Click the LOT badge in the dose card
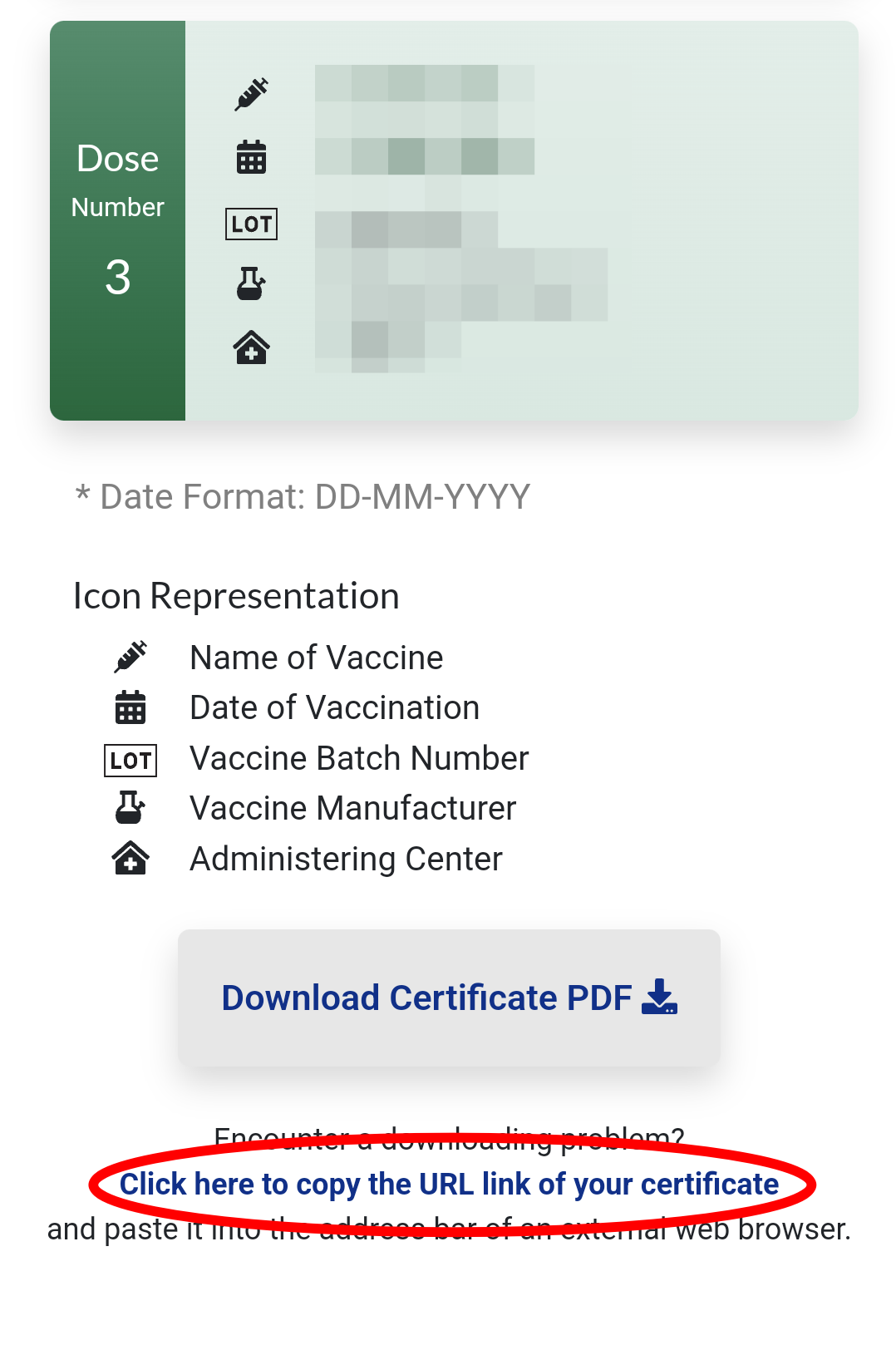The height and width of the screenshot is (1345, 896). (x=251, y=224)
